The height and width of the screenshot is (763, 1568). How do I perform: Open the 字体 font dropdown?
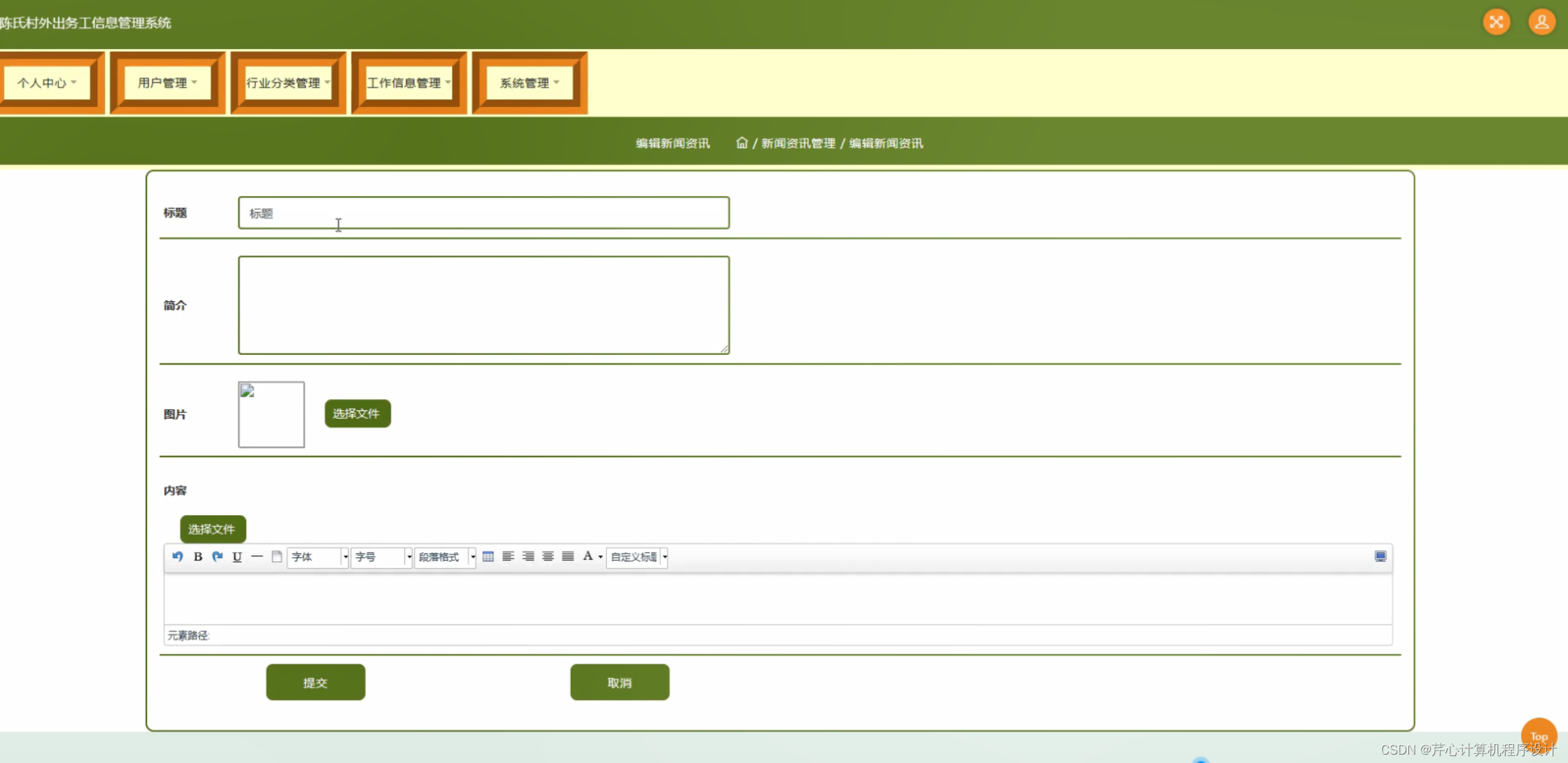[x=318, y=556]
